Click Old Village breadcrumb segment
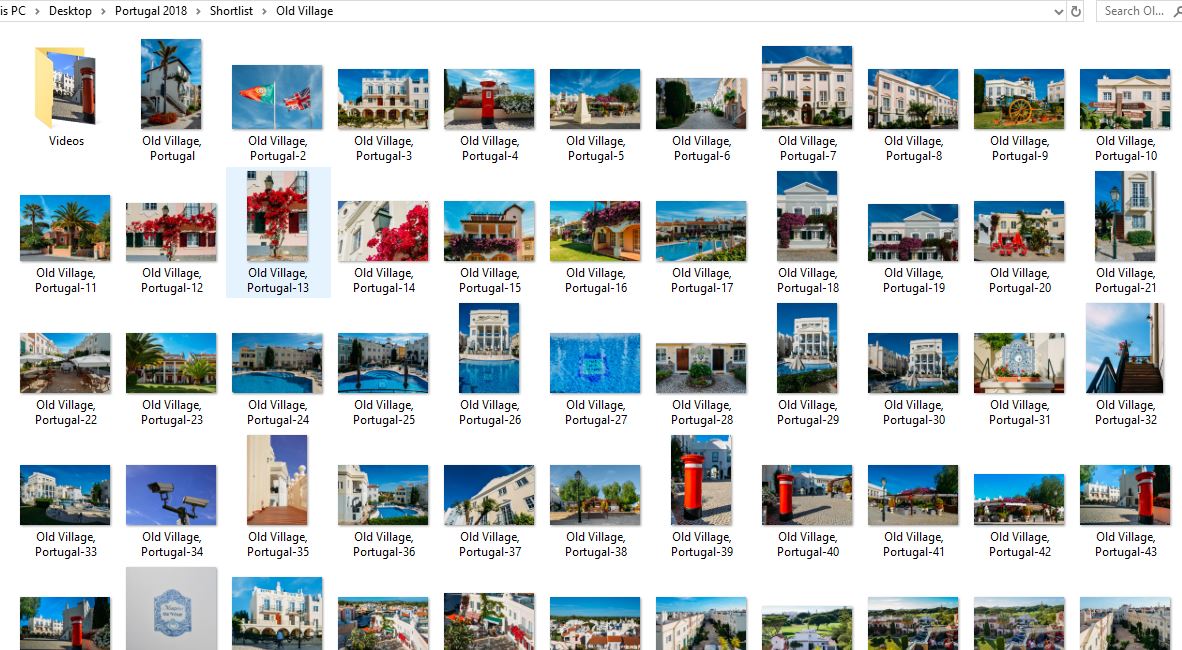 (305, 11)
